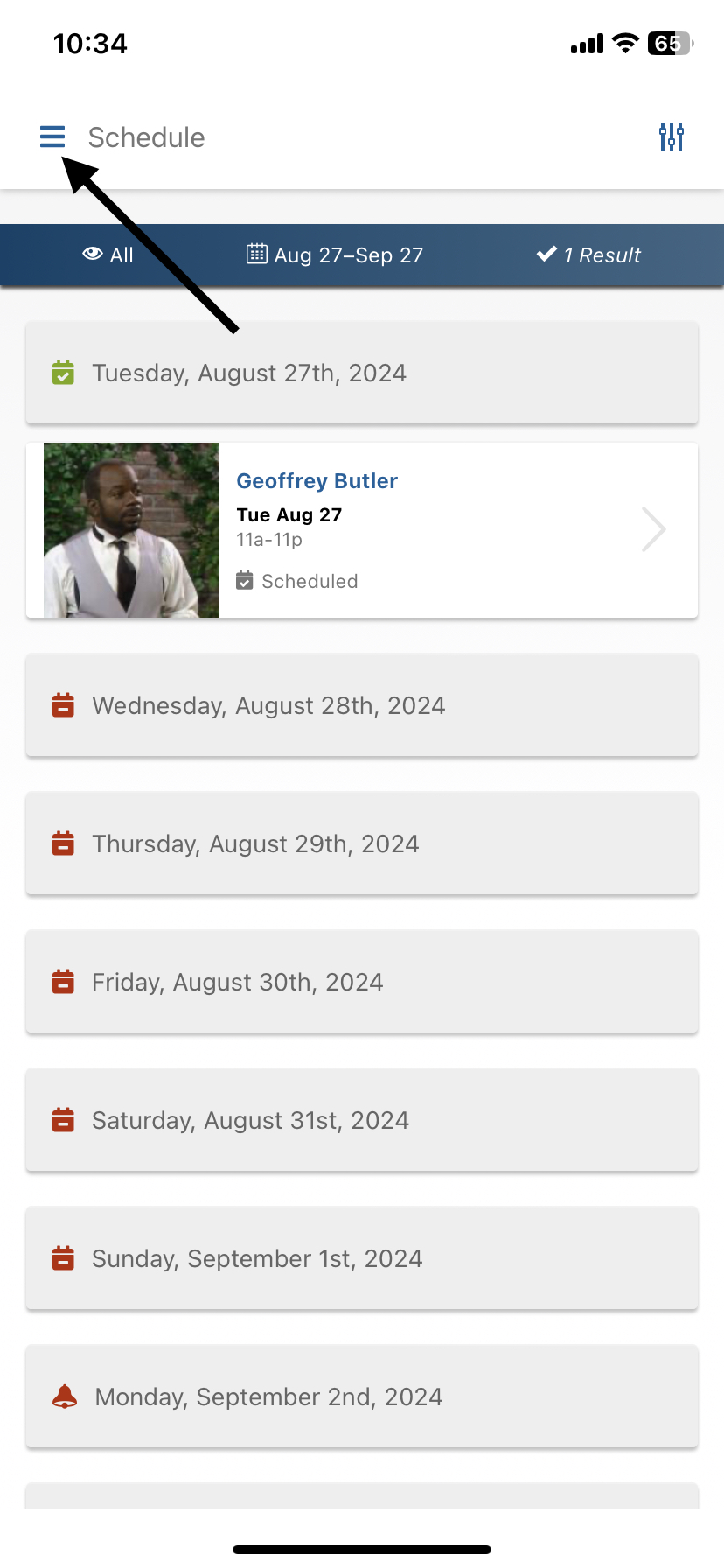Expand Sunday, September 1st, 2024 row
Image resolution: width=724 pixels, height=1568 pixels.
(362, 1258)
